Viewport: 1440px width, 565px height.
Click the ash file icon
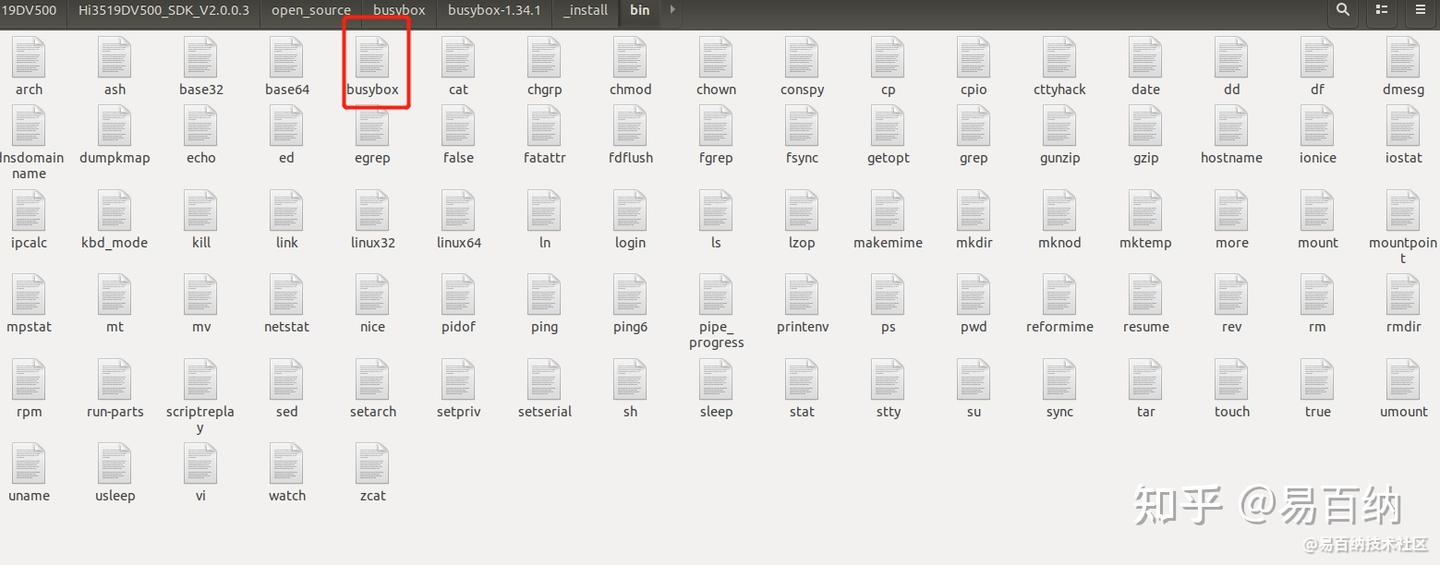click(115, 58)
